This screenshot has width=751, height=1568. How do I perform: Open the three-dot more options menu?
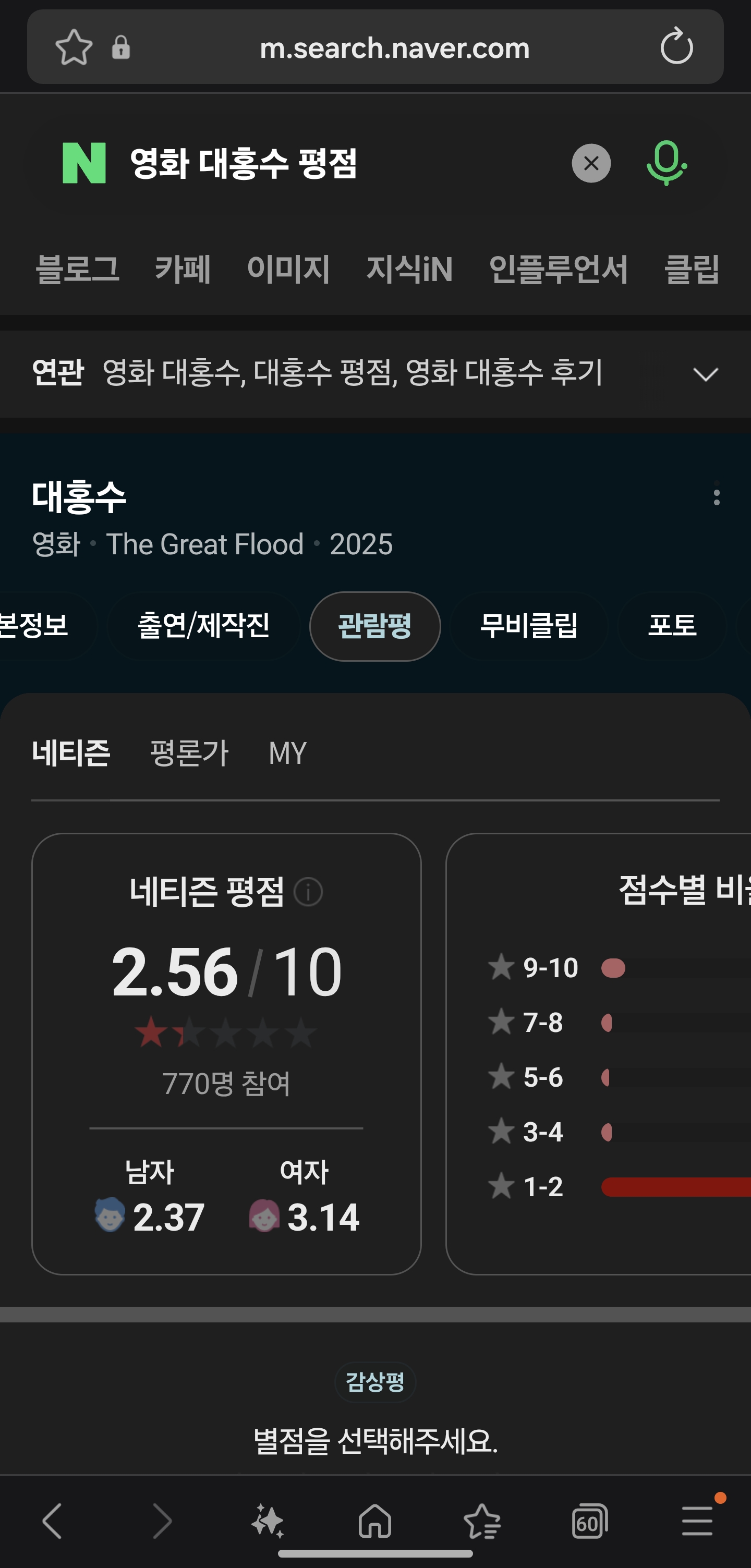(x=716, y=497)
